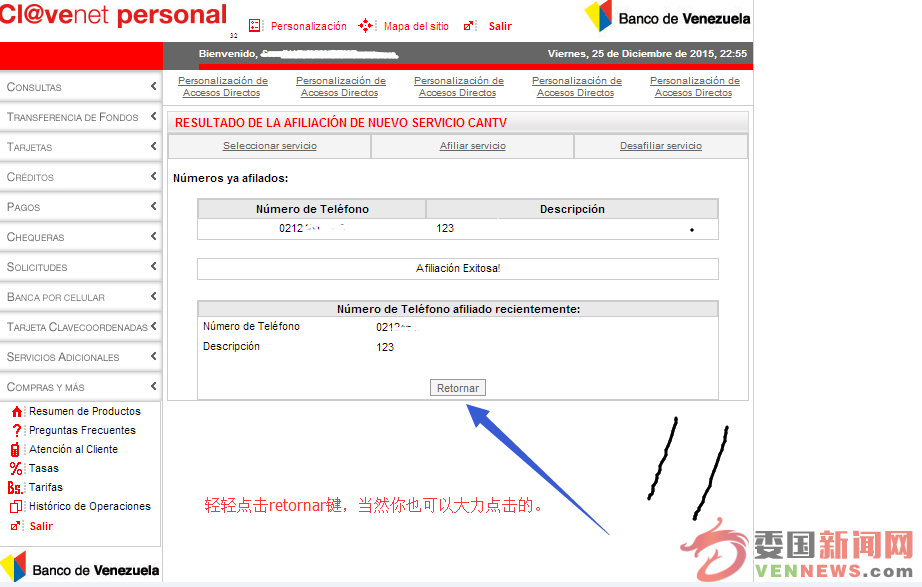Viewport: 922px width, 587px height.
Task: Open the Tasas link
Action: coord(44,468)
